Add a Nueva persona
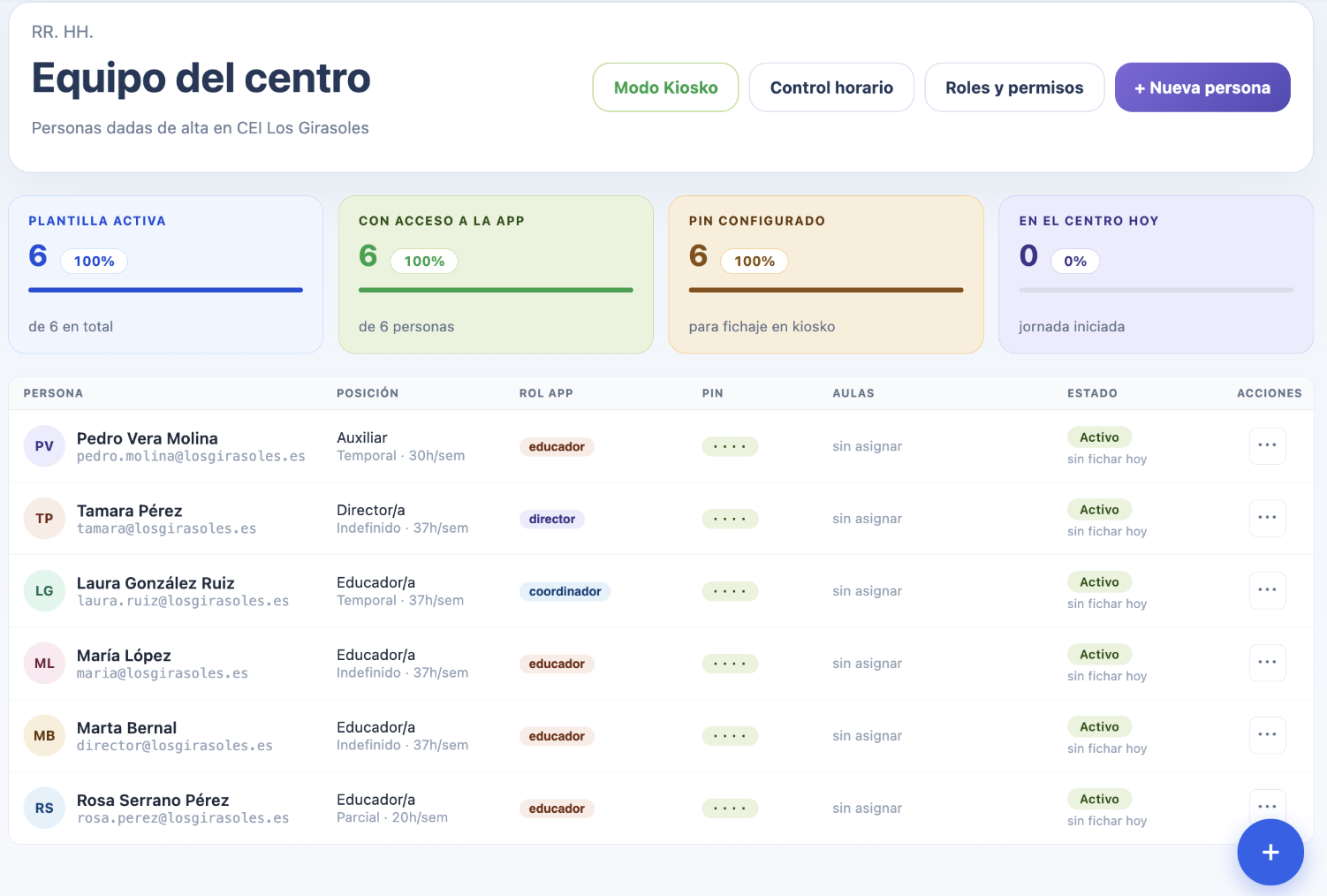This screenshot has width=1327, height=896. [1202, 87]
